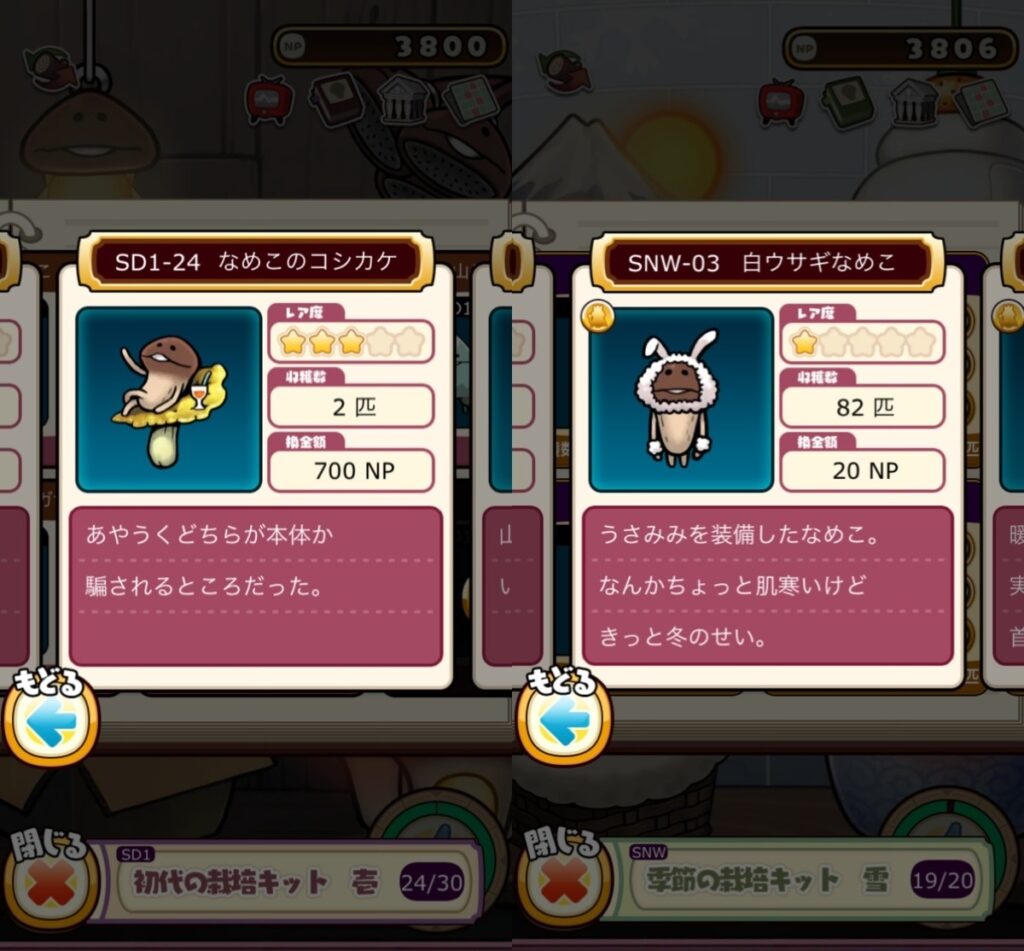Open the red TV icon on left screen
This screenshot has width=1024, height=951.
point(268,100)
